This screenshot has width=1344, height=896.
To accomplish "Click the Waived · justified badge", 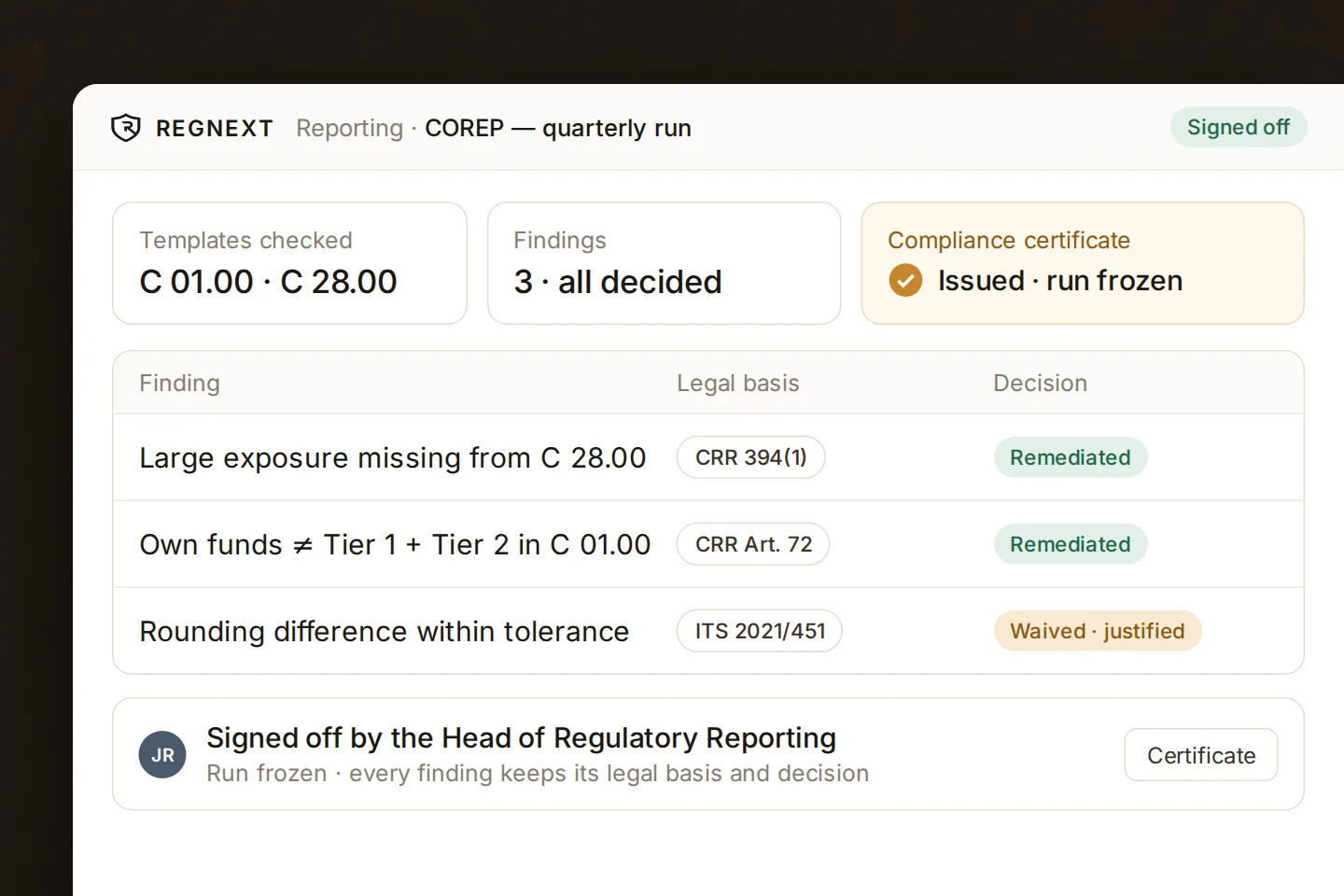I will tap(1098, 631).
